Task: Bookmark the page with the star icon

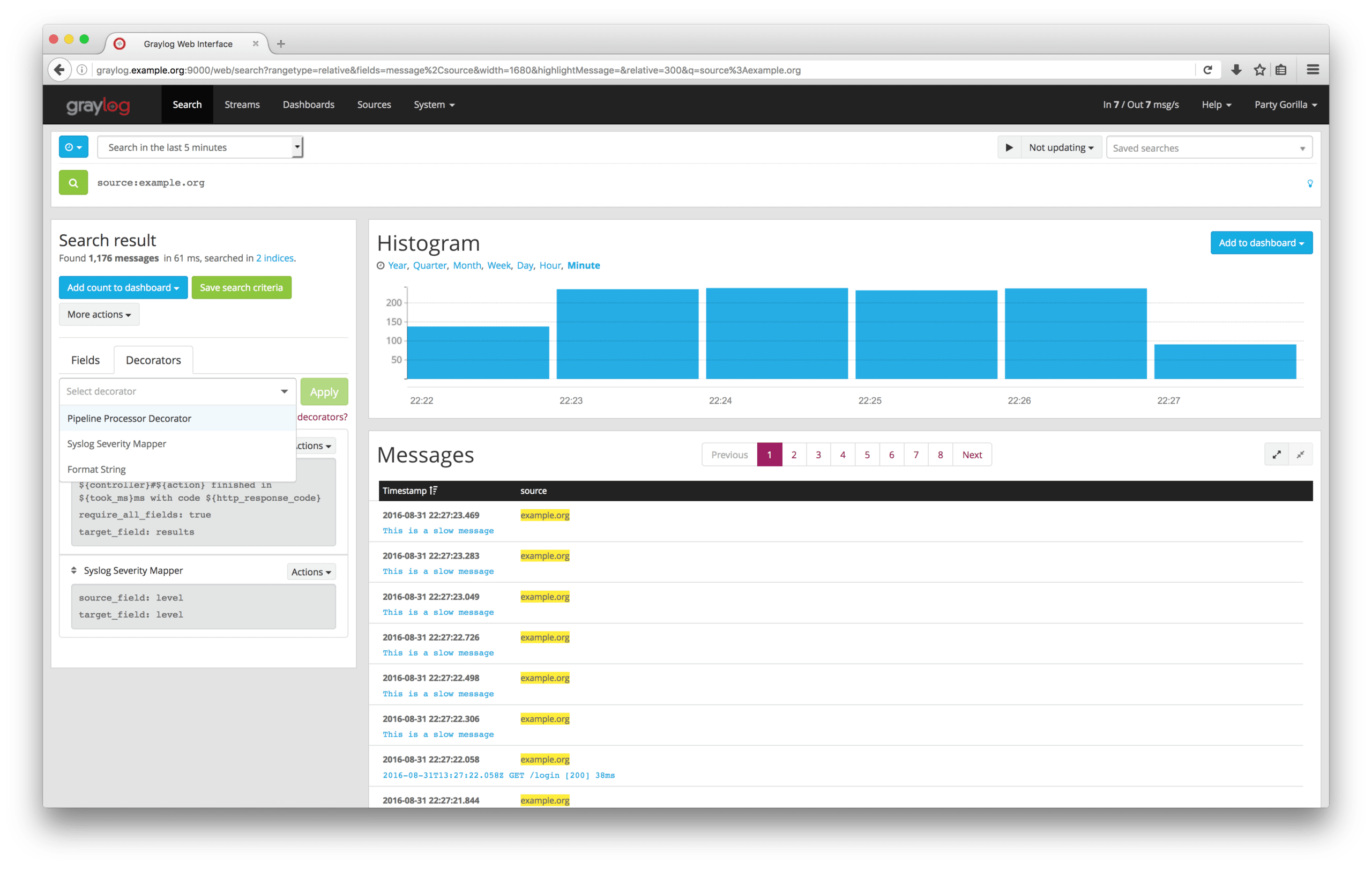Action: pos(1259,70)
